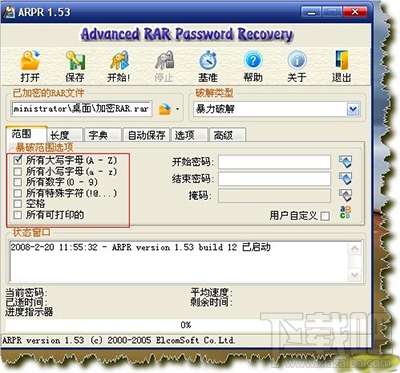Click the icon beside 掩码 field
This screenshot has width=400, height=373.
tap(345, 195)
